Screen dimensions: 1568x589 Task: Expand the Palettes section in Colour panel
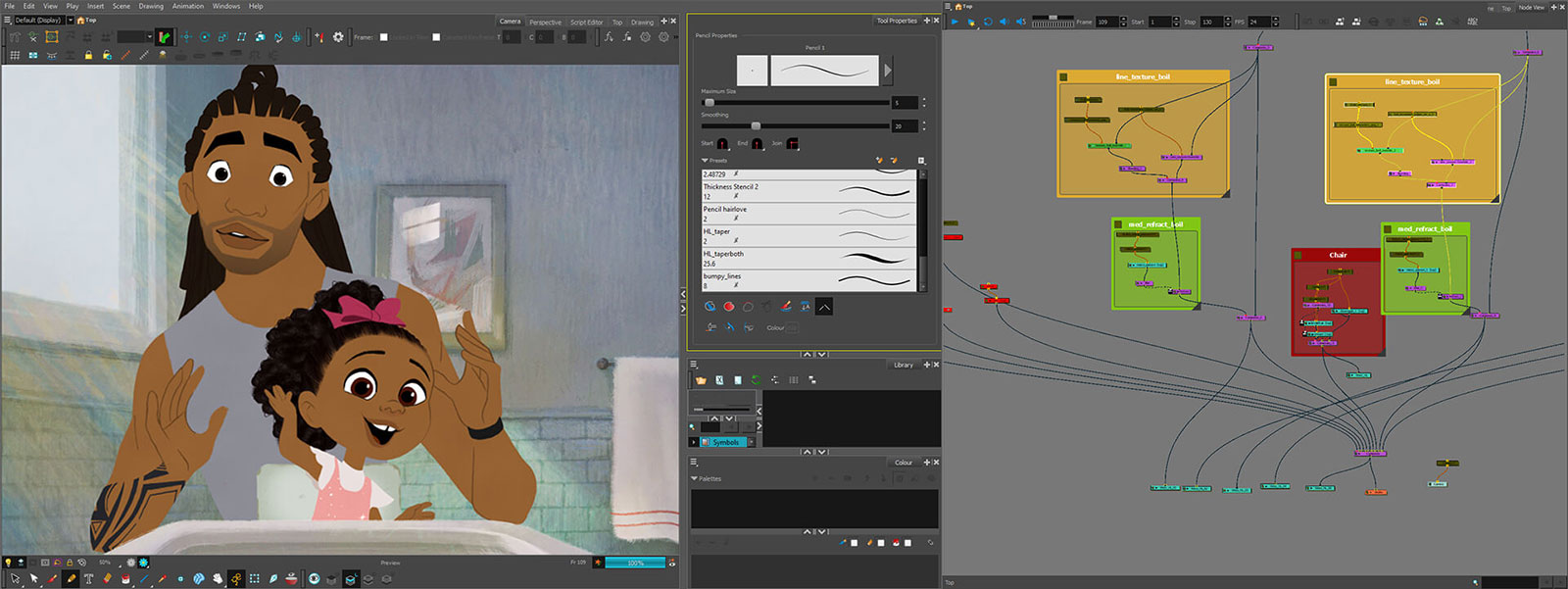point(695,479)
